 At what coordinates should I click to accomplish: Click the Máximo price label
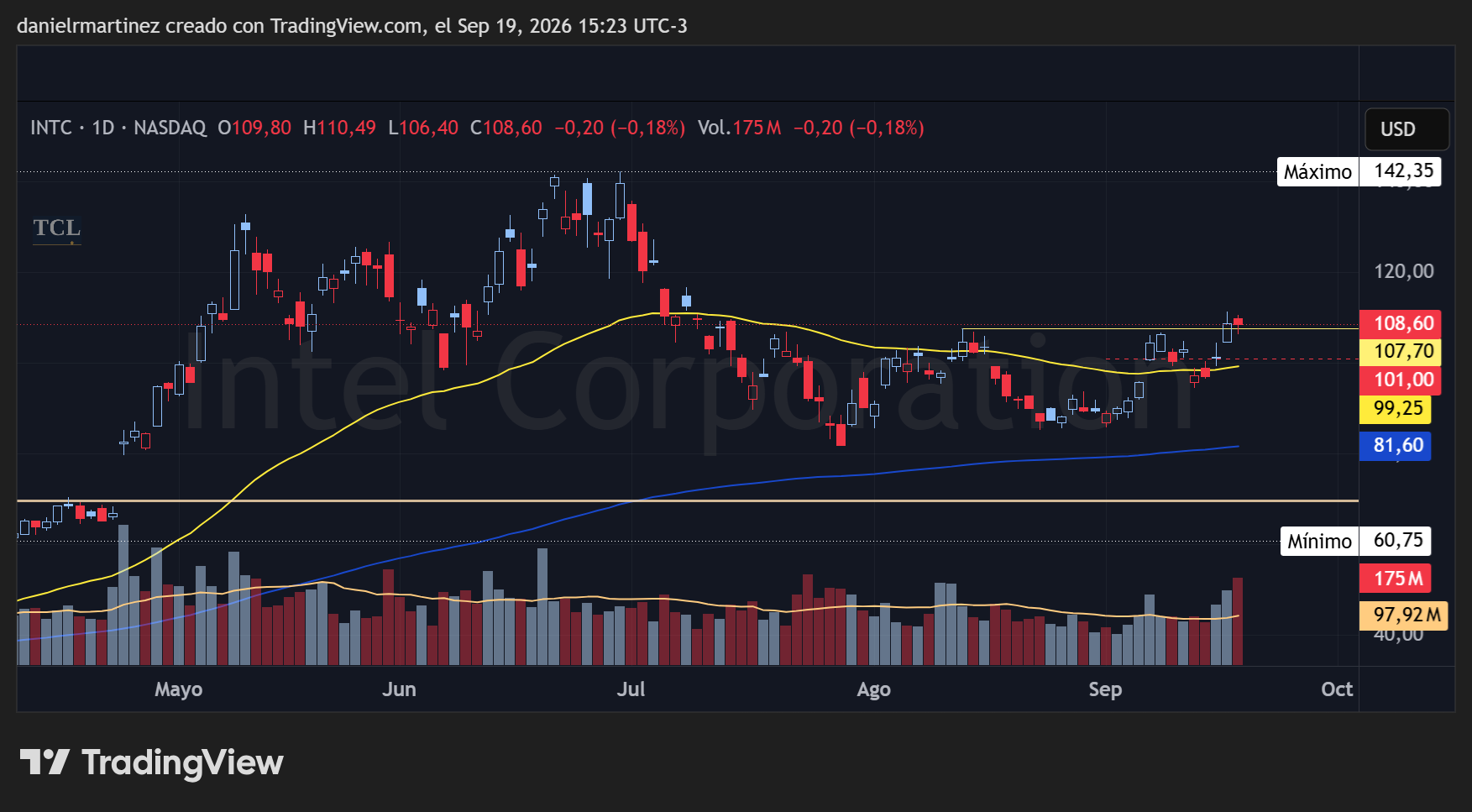coord(1317,171)
